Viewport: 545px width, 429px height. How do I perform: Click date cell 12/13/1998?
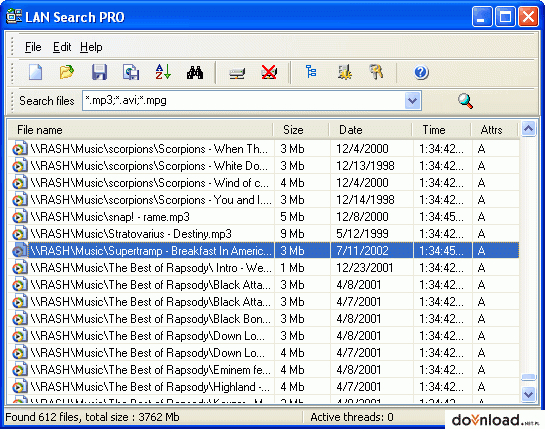coord(365,166)
